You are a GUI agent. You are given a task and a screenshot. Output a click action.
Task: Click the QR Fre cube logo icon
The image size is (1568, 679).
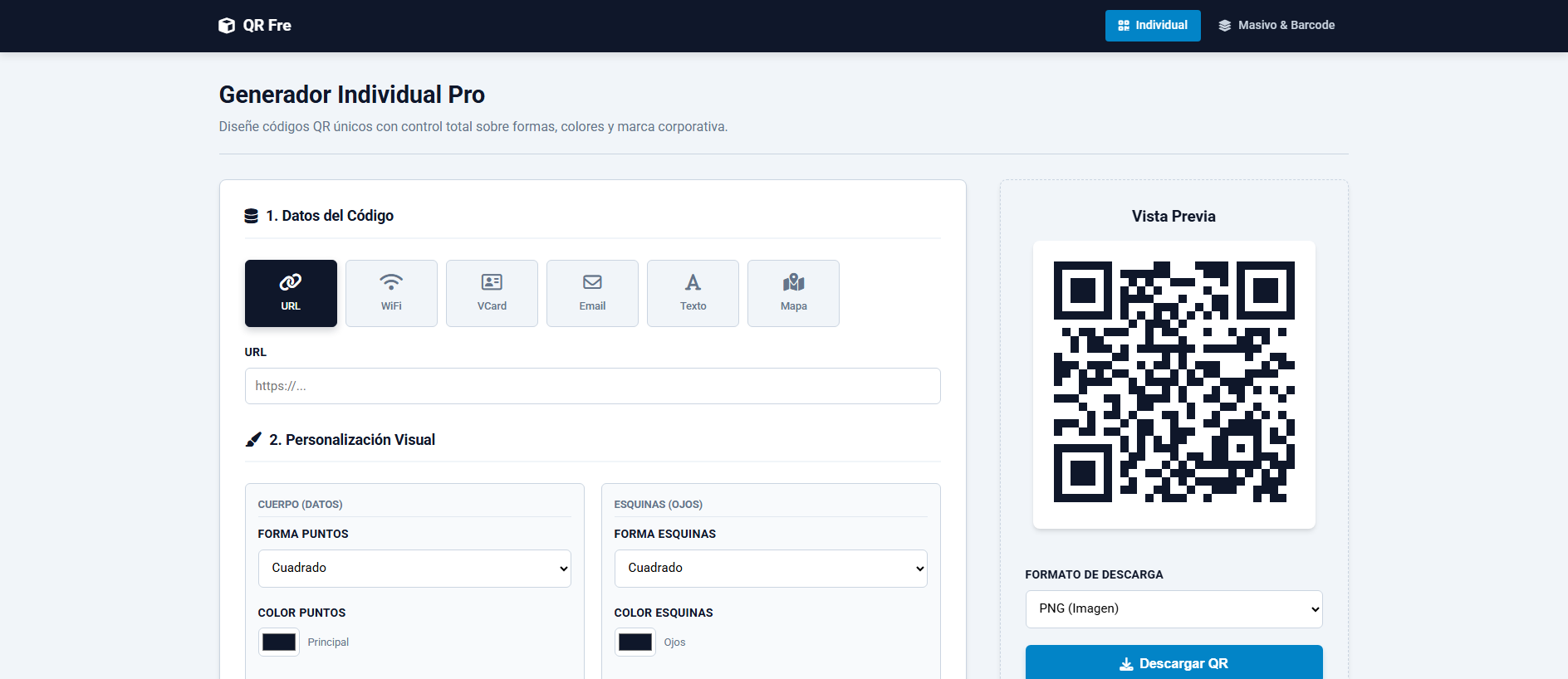click(227, 26)
